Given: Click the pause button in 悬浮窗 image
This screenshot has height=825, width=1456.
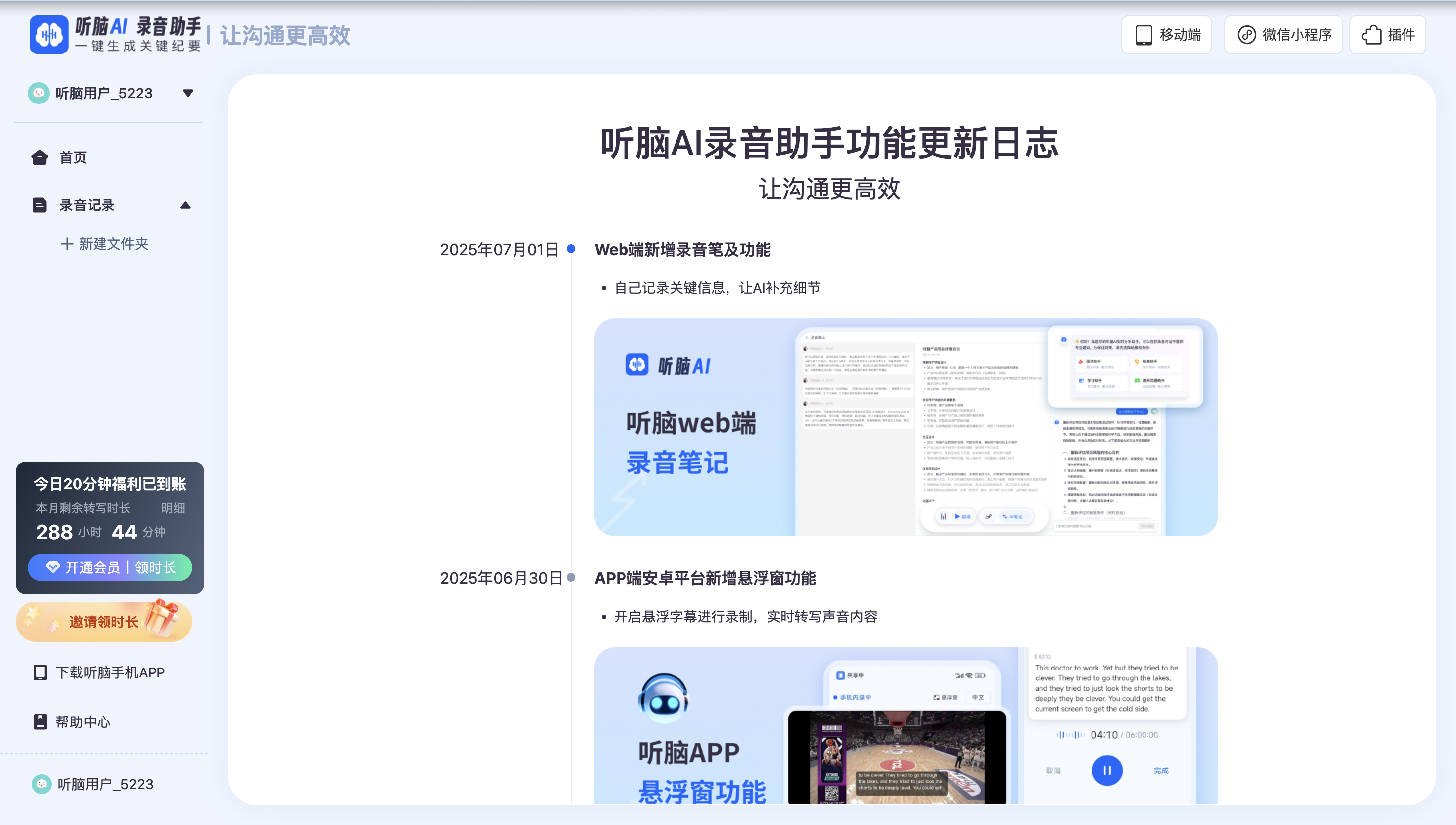Looking at the screenshot, I should [1106, 770].
